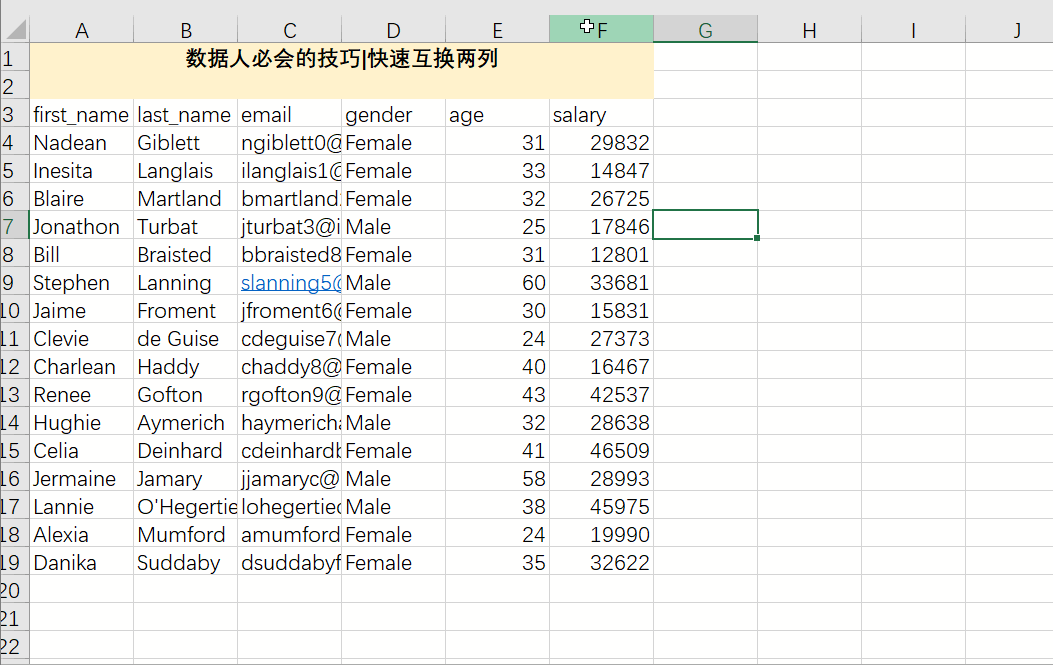Click the first_name header cell

pyautogui.click(x=81, y=114)
